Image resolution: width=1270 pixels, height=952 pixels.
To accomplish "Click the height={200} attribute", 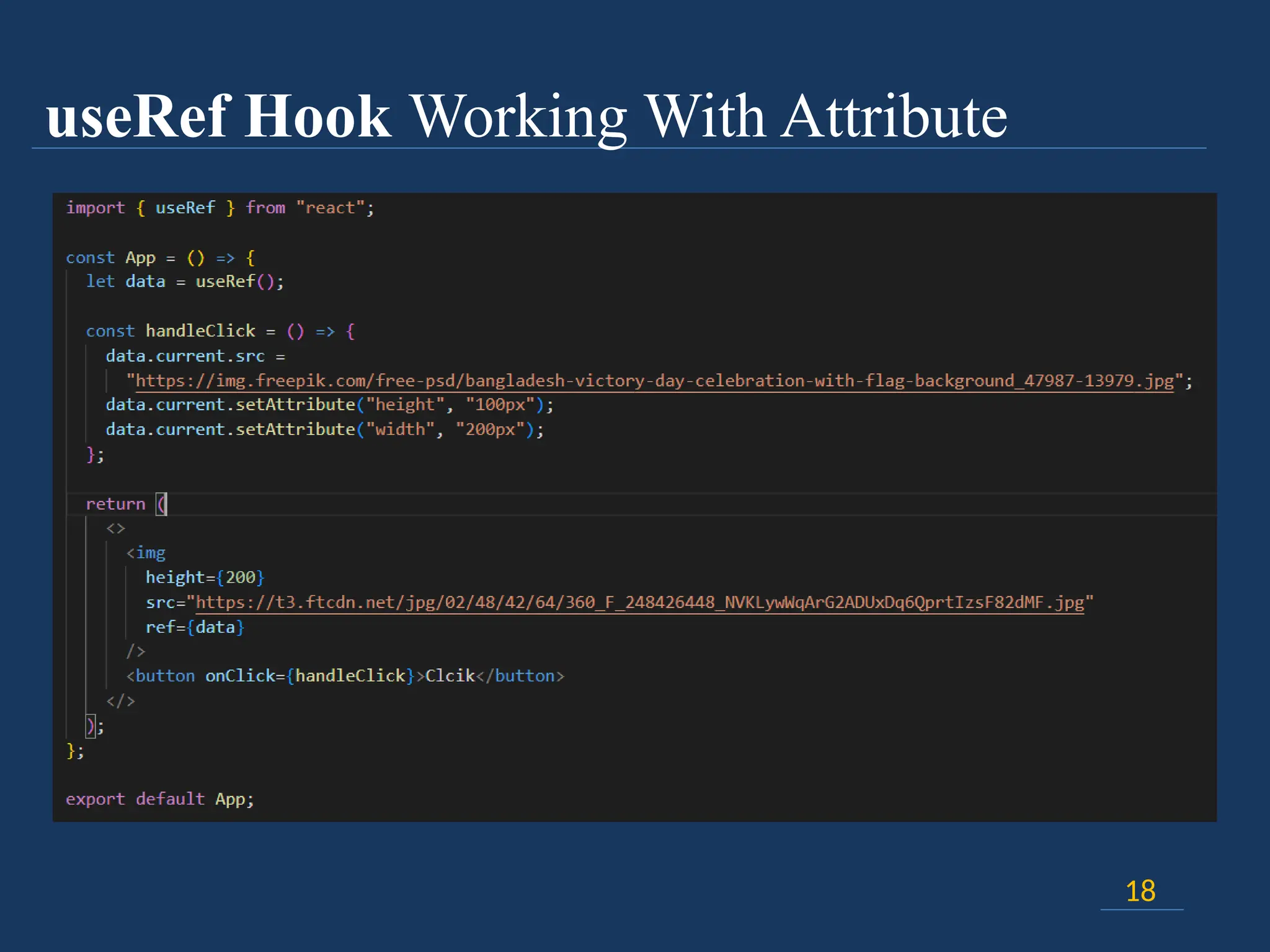I will [205, 578].
